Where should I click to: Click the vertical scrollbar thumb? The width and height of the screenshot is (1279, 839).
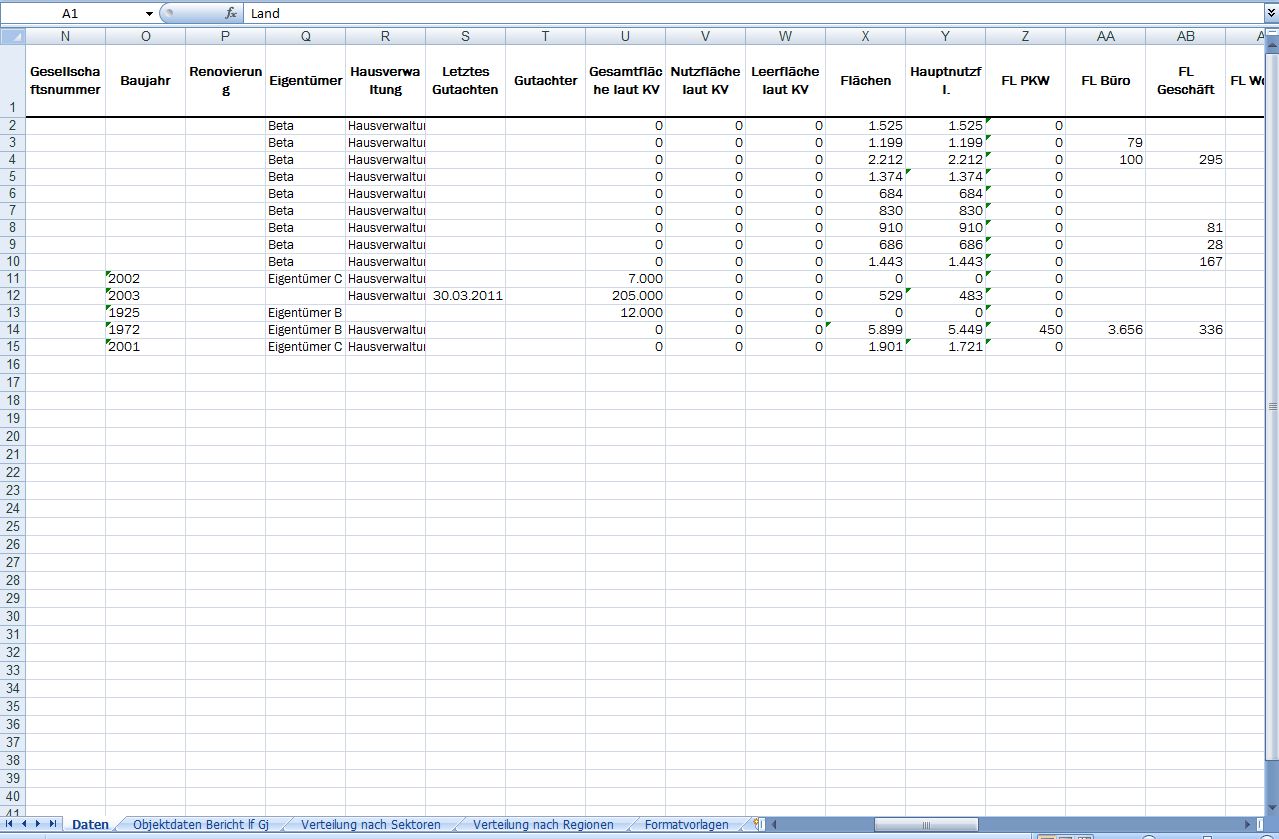click(1272, 407)
